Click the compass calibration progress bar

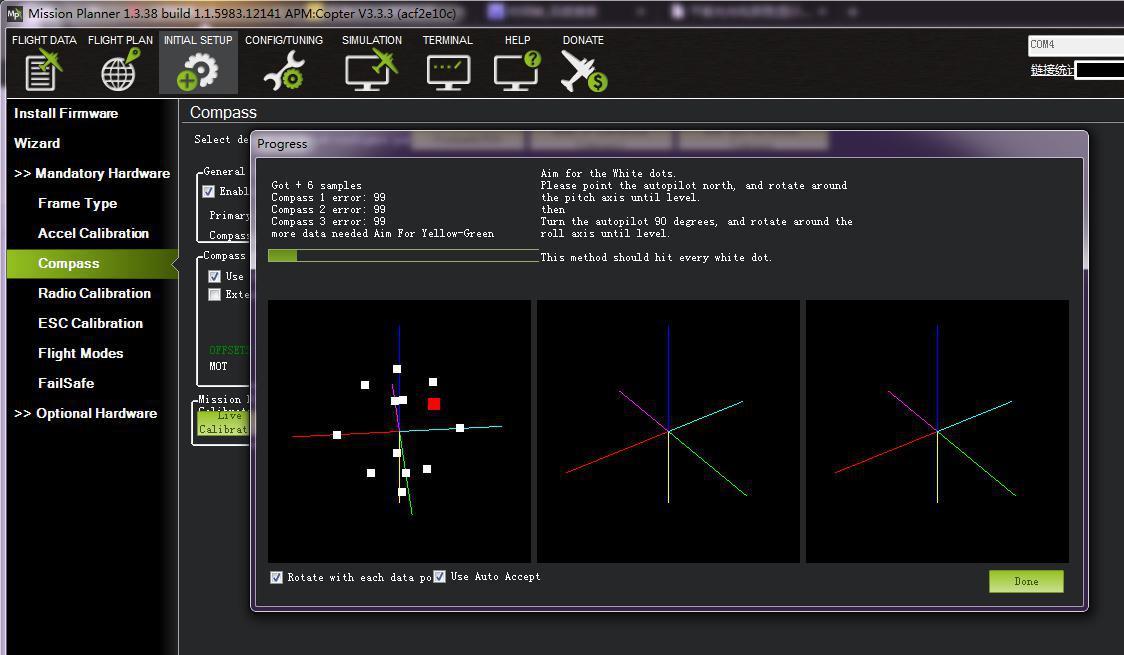pyautogui.click(x=403, y=256)
